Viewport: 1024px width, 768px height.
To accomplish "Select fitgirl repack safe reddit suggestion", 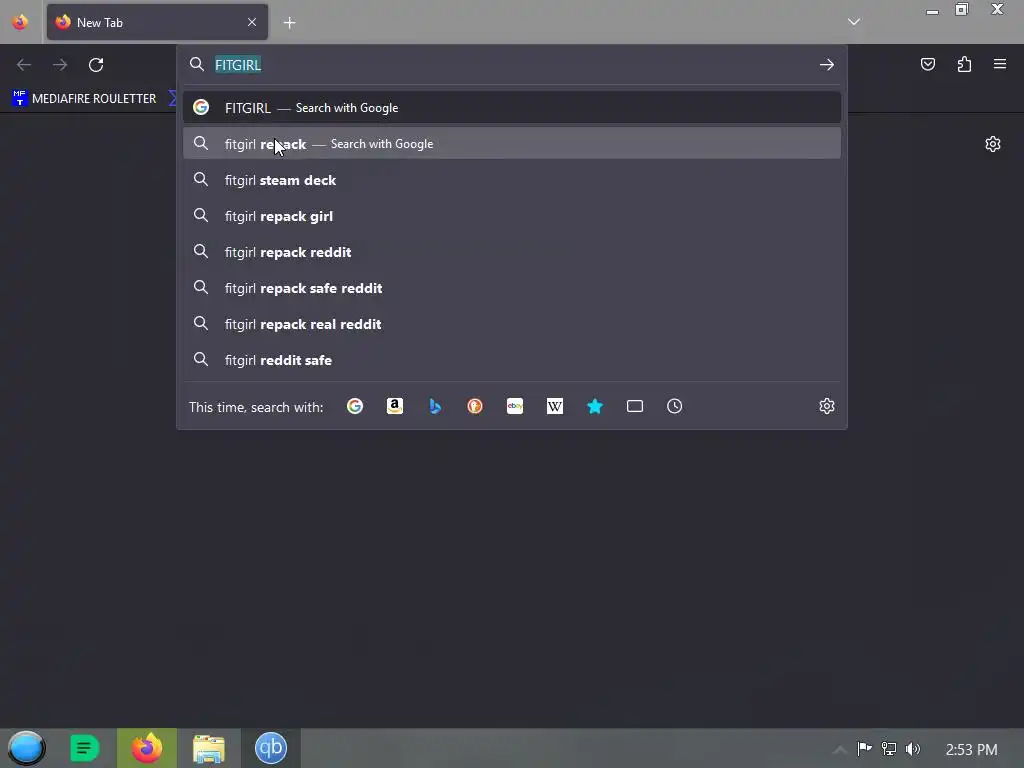I will 512,288.
